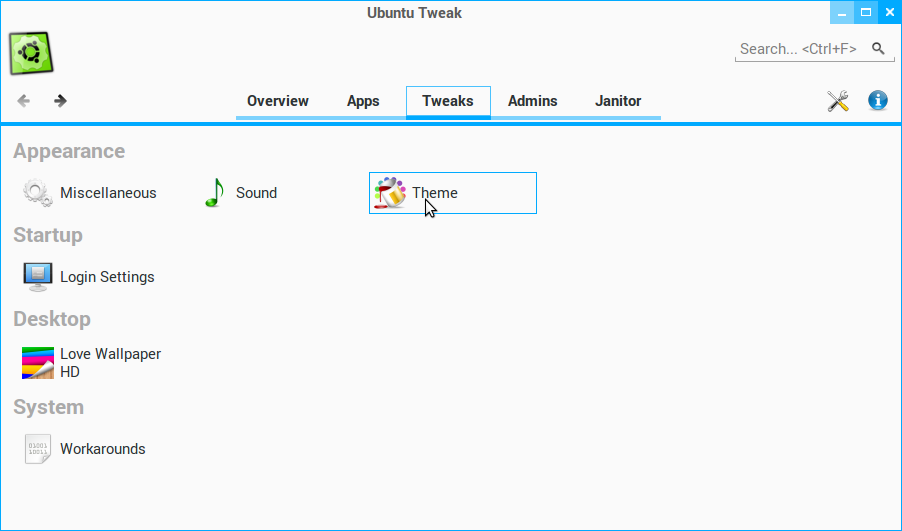
Task: Open the Janitor tab
Action: point(618,101)
